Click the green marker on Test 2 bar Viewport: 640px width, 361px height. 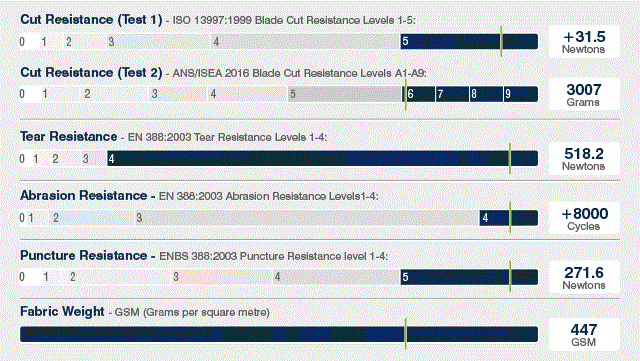coord(406,94)
